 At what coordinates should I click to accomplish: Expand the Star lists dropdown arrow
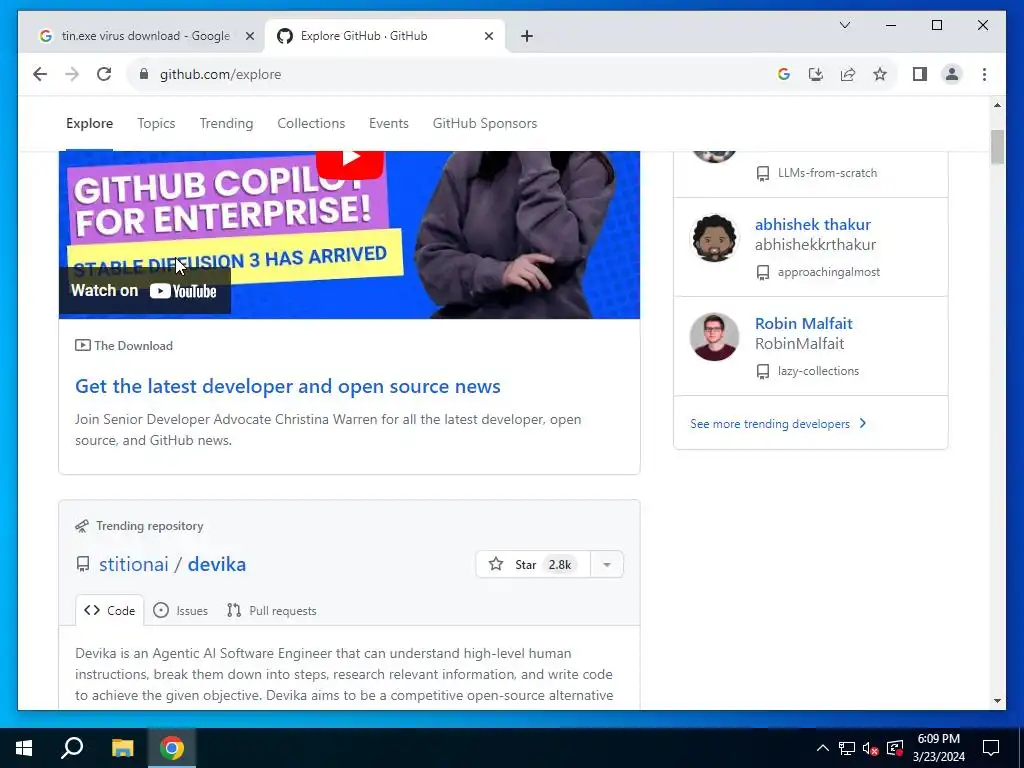tap(607, 564)
